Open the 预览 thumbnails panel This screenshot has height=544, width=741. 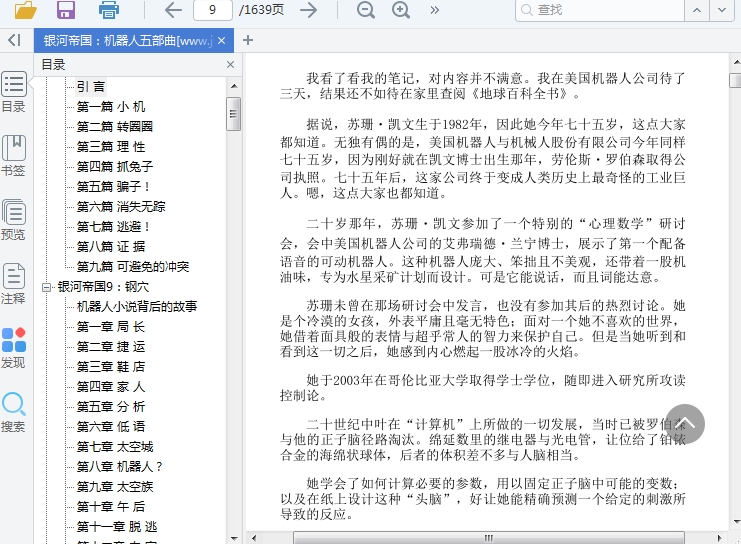coord(14,220)
